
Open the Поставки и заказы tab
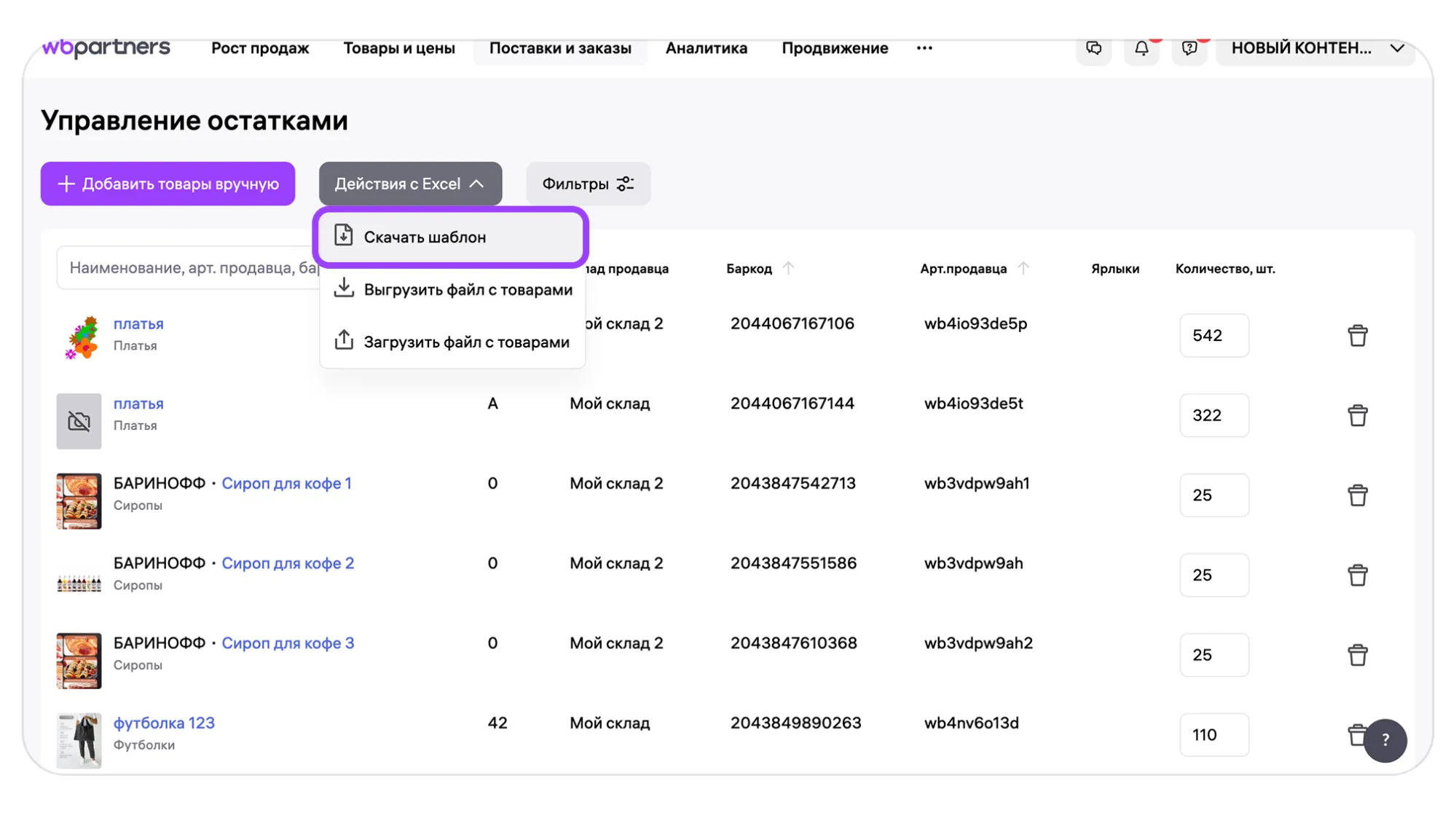(x=559, y=48)
